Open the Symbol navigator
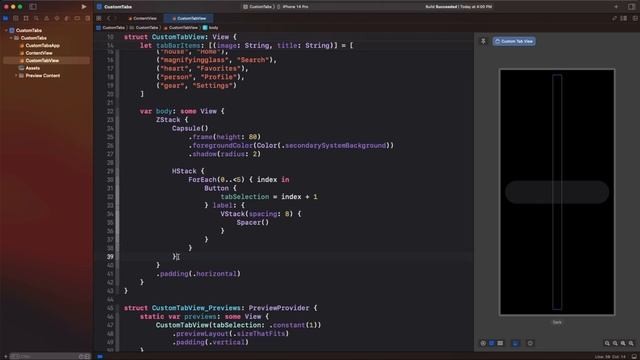The width and height of the screenshot is (640, 360). point(26,18)
